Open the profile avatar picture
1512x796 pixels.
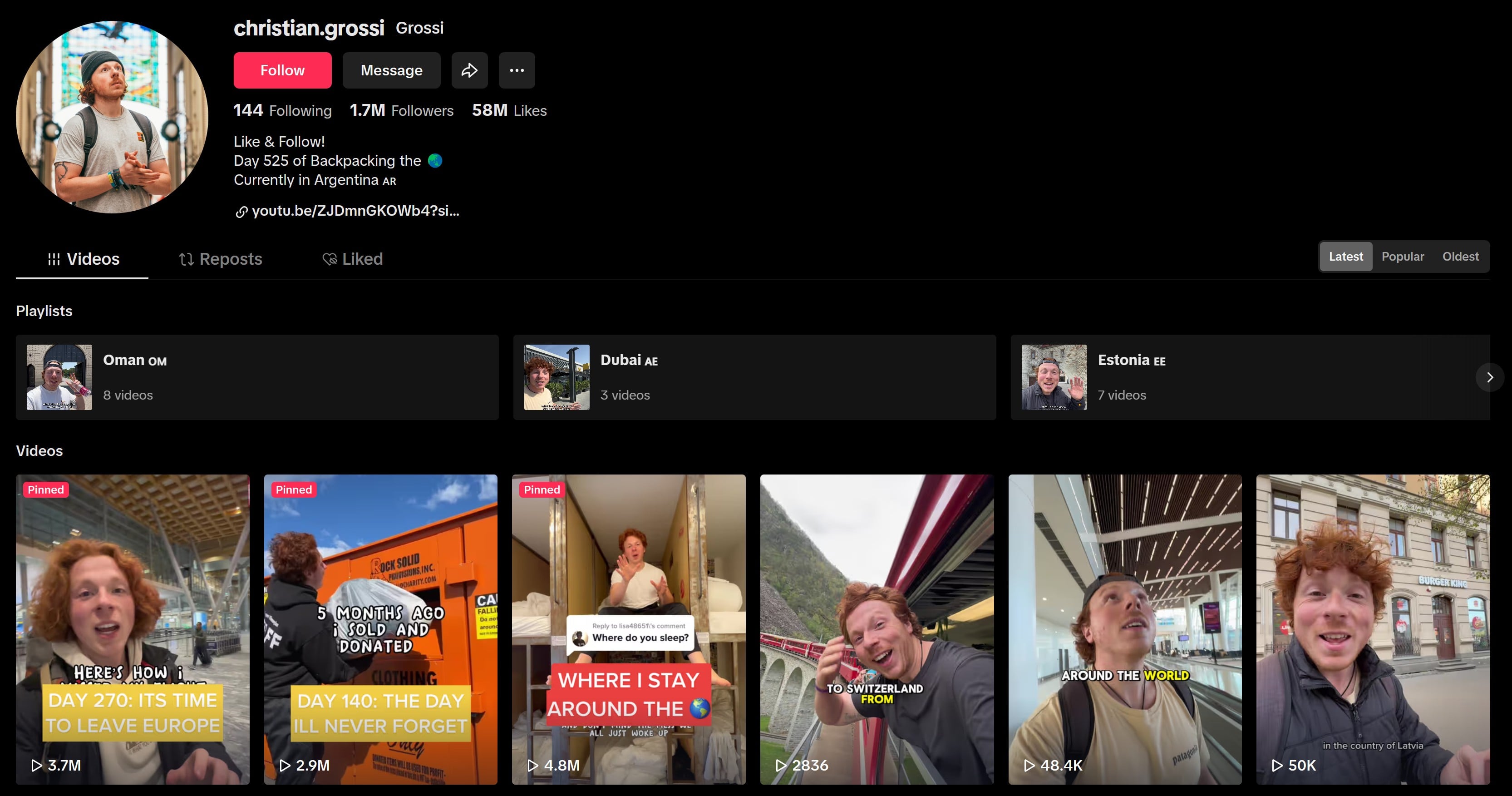[x=112, y=117]
